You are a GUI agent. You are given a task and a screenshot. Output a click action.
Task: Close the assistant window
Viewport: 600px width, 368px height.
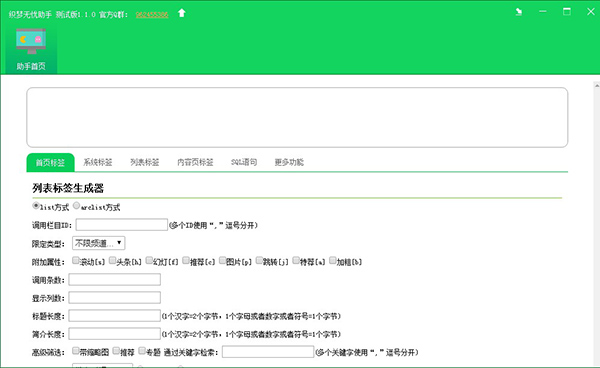tap(591, 12)
